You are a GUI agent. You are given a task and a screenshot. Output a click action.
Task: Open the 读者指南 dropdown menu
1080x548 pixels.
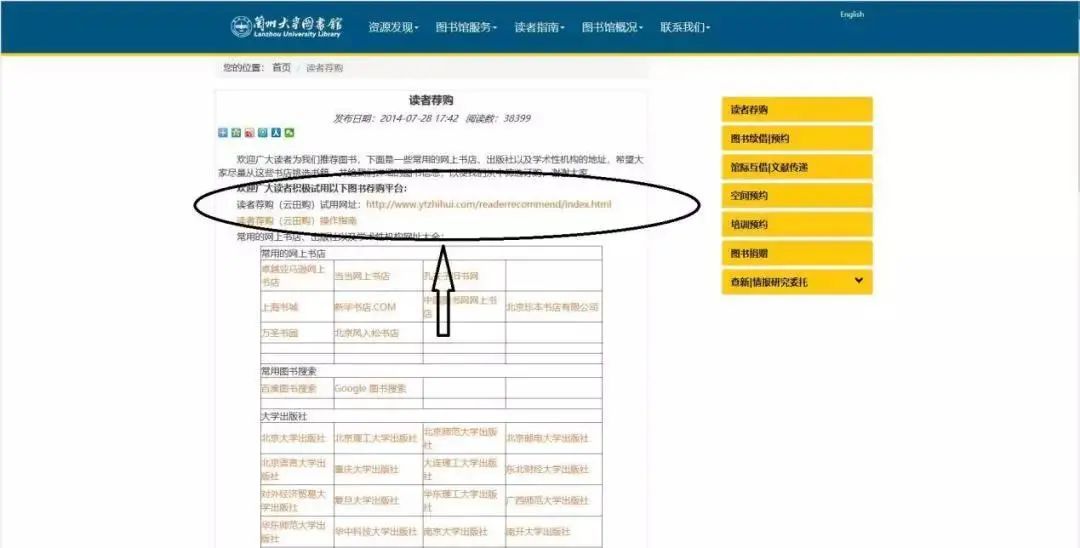click(x=539, y=28)
